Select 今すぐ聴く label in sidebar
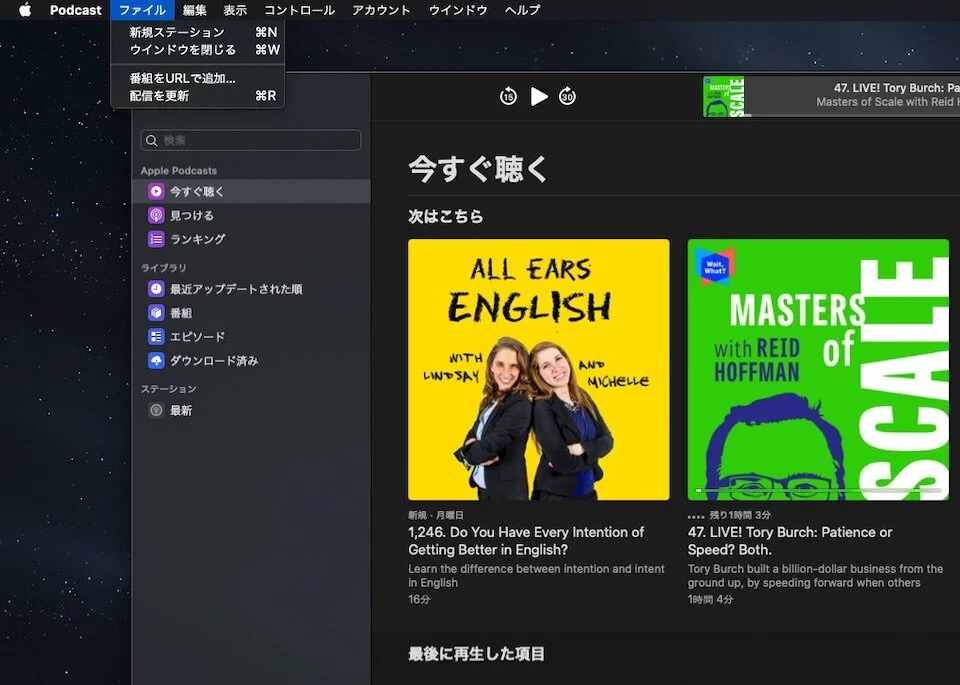Image resolution: width=960 pixels, height=685 pixels. point(197,192)
